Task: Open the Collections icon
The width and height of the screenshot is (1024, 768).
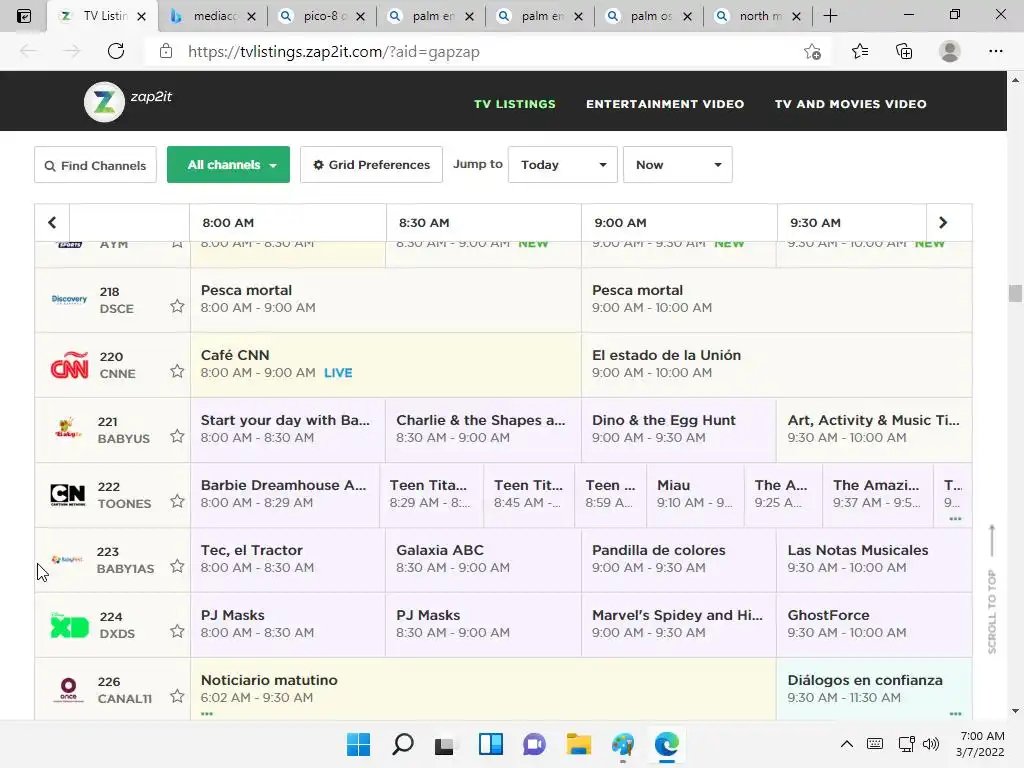Action: [904, 51]
